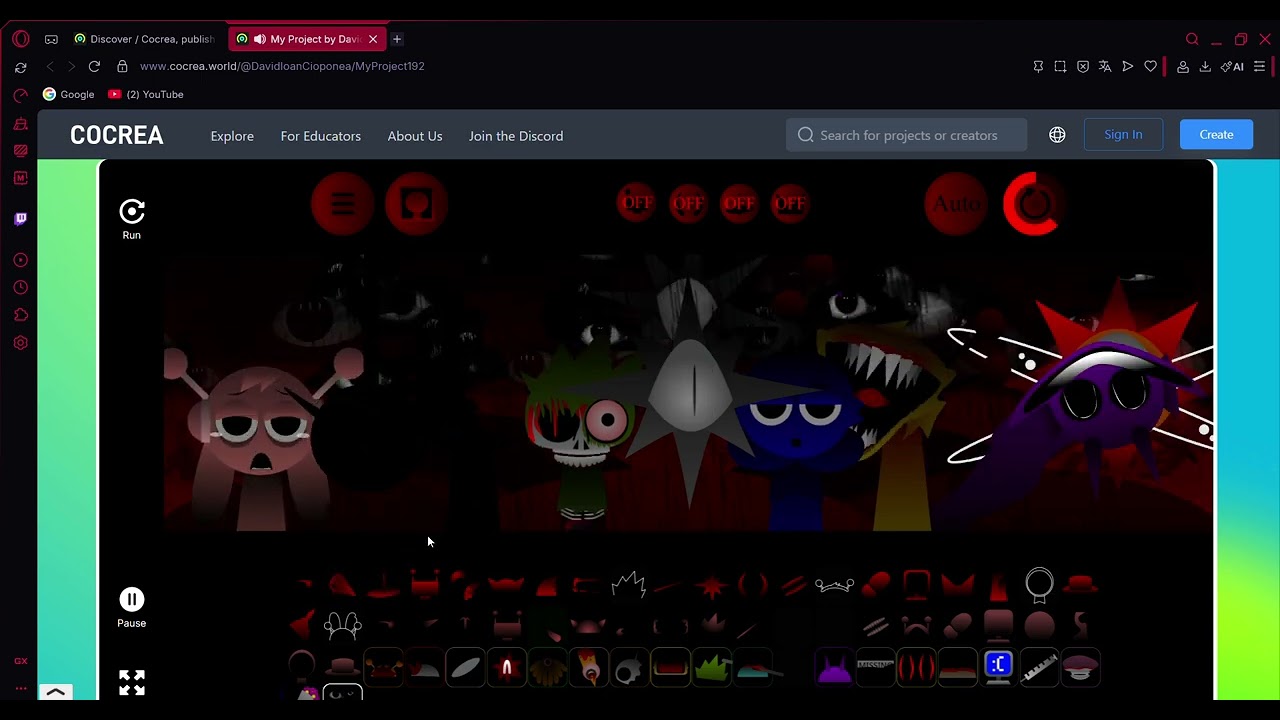Viewport: 1280px width, 720px height.
Task: Enter fullscreen with the expand arrows icon
Action: (132, 682)
